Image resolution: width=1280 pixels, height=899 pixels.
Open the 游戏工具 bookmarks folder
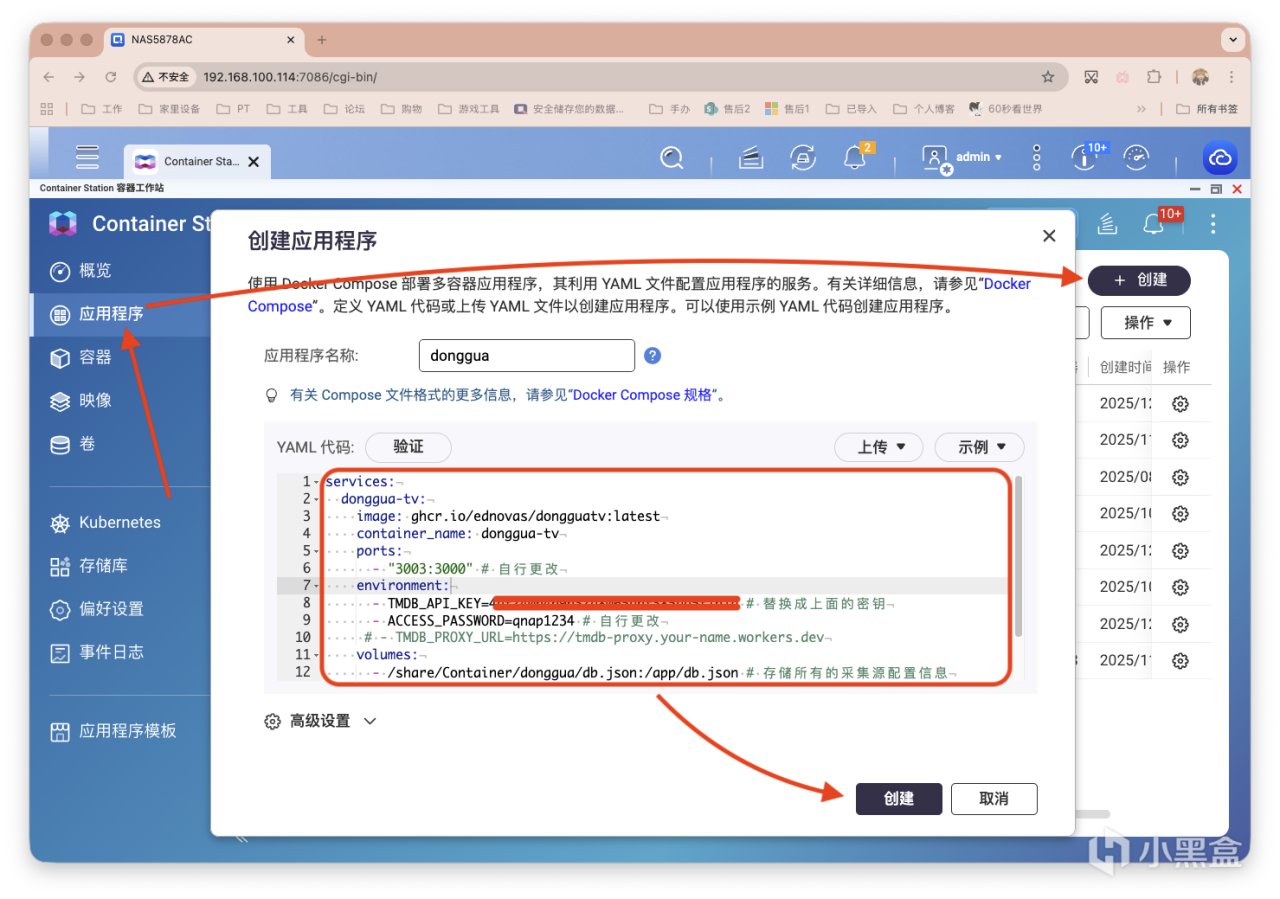[468, 109]
